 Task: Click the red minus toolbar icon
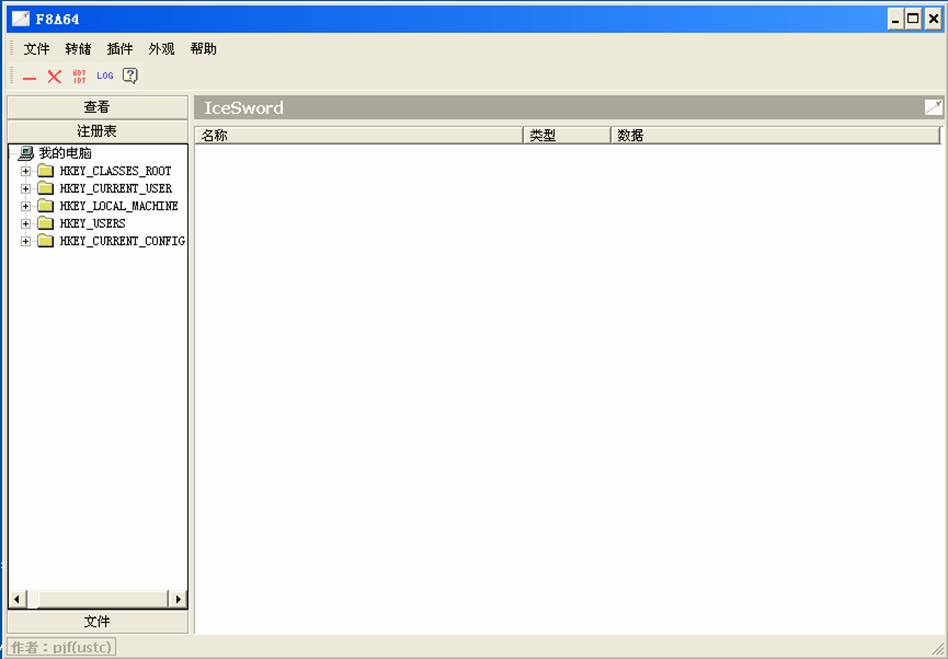pyautogui.click(x=29, y=78)
